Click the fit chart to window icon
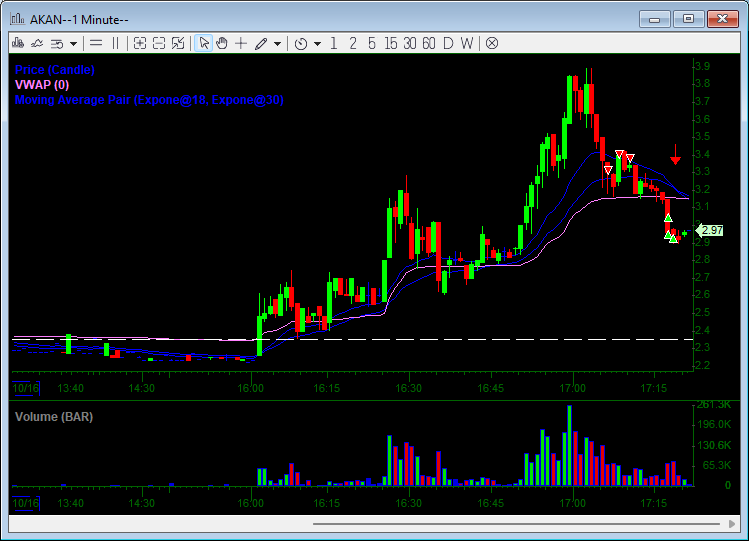The height and width of the screenshot is (541, 749). [x=178, y=43]
